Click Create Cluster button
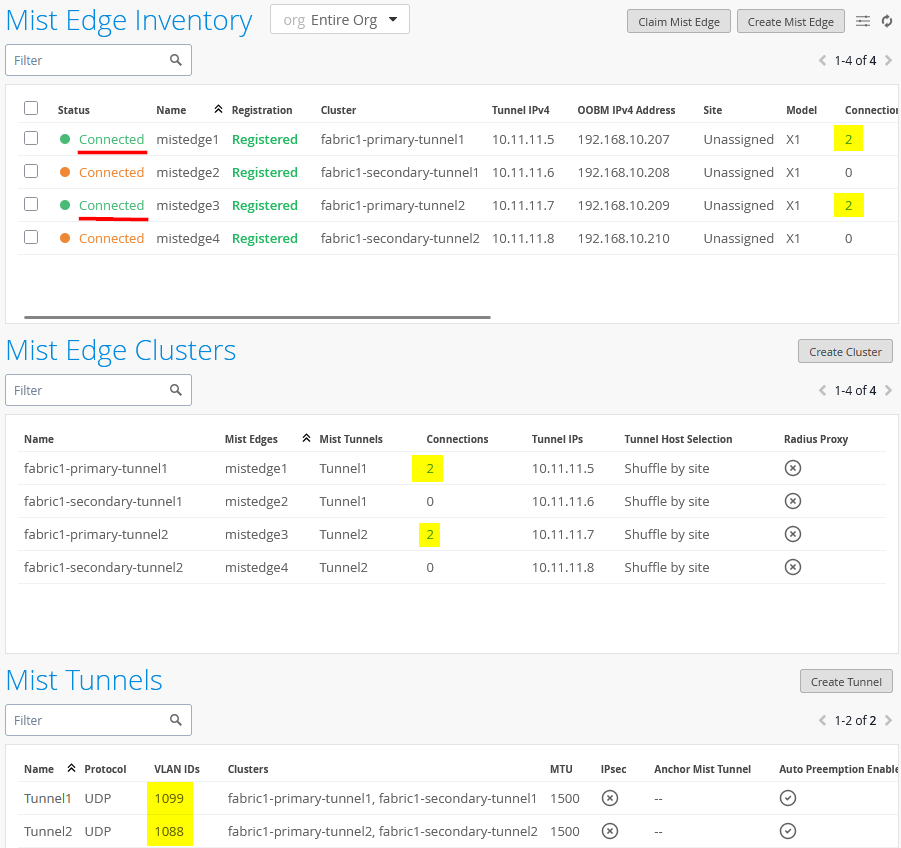Screen dimensions: 901x848 click(845, 352)
